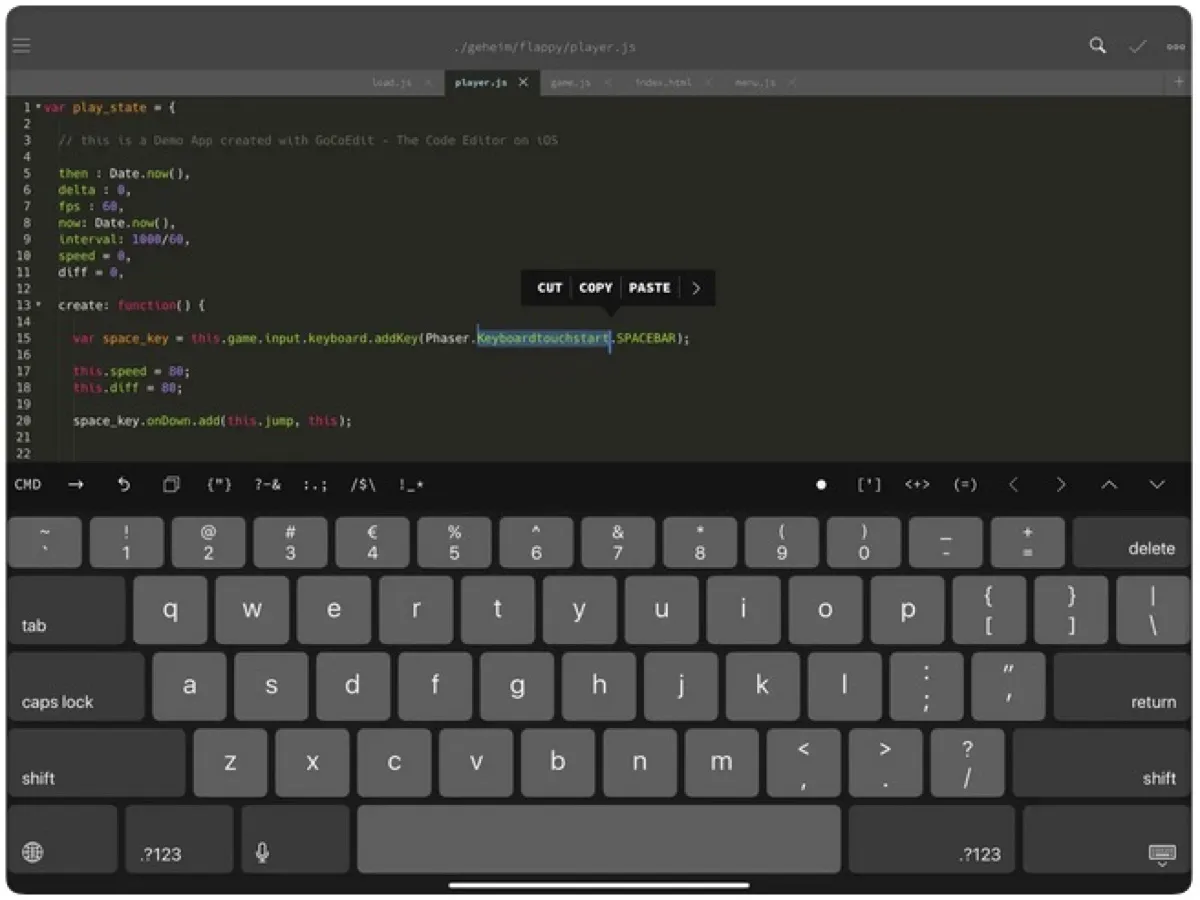Toggle the caps lock key
Viewport: 1200px width, 900px height.
click(76, 687)
